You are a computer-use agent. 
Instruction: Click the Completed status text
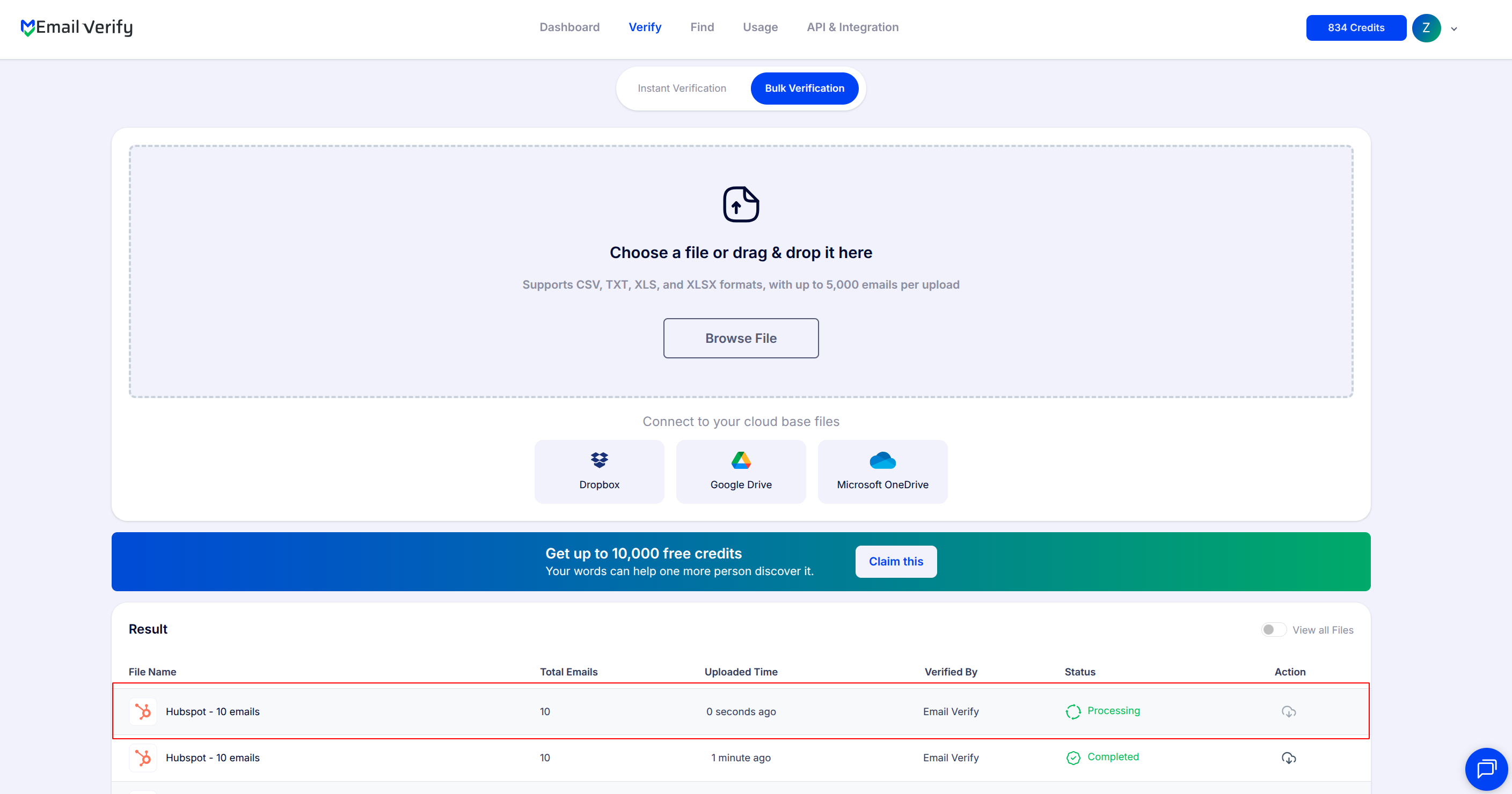click(1113, 757)
